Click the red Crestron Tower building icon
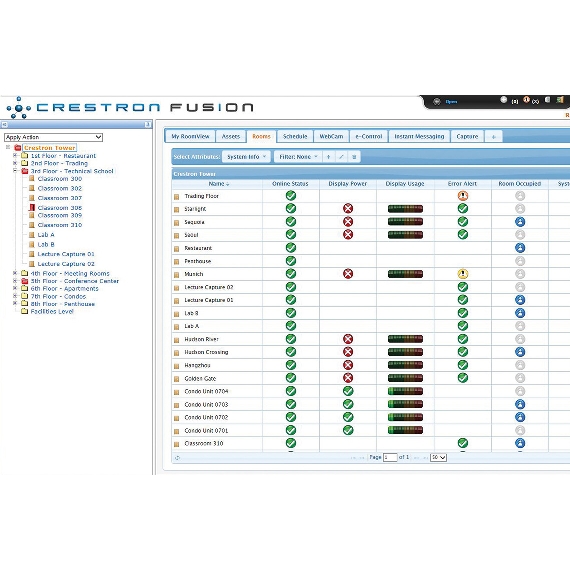The image size is (570, 570). pos(17,148)
